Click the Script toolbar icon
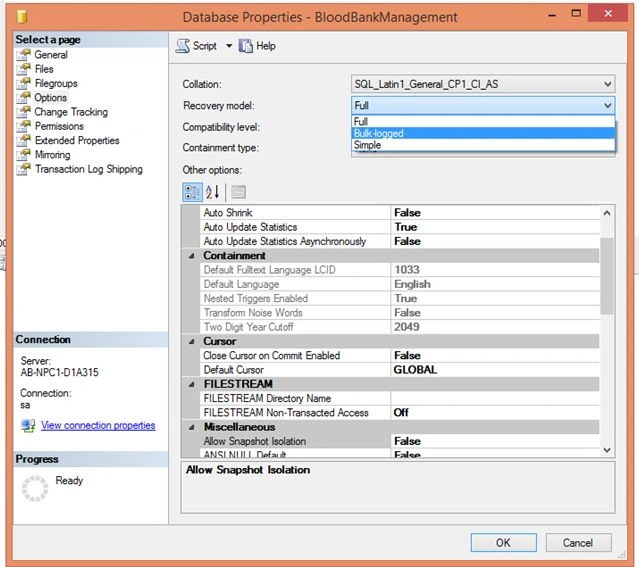 click(x=183, y=46)
